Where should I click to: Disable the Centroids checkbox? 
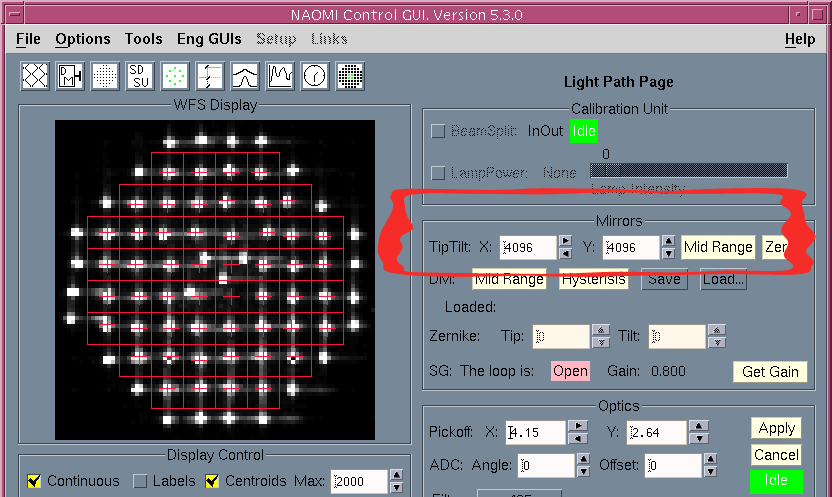(212, 481)
